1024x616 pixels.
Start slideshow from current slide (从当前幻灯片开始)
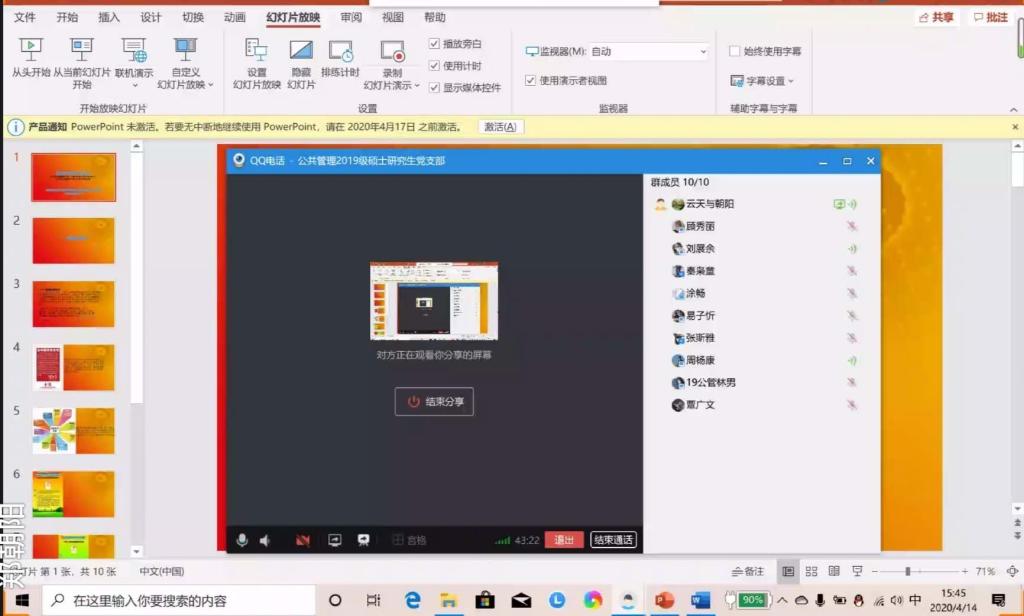point(82,63)
